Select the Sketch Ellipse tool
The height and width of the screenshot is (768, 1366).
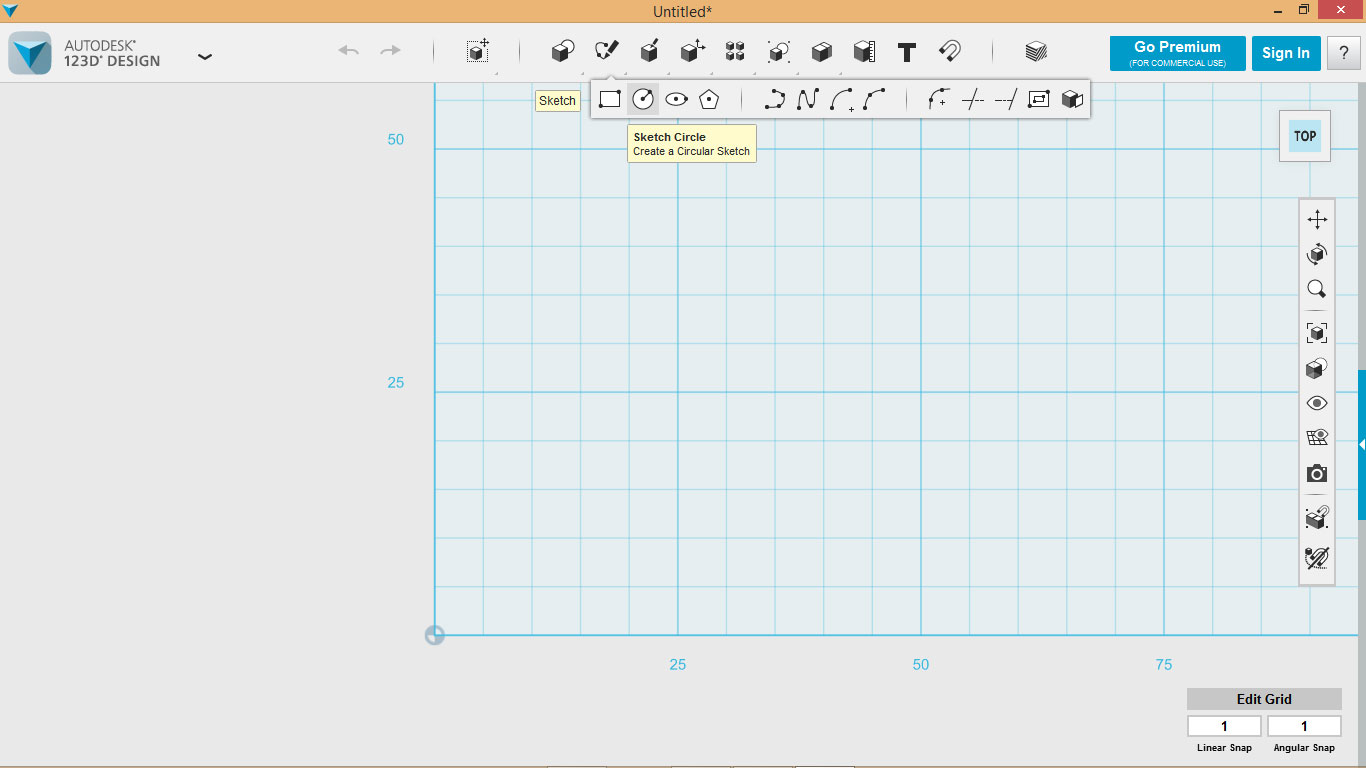(677, 98)
